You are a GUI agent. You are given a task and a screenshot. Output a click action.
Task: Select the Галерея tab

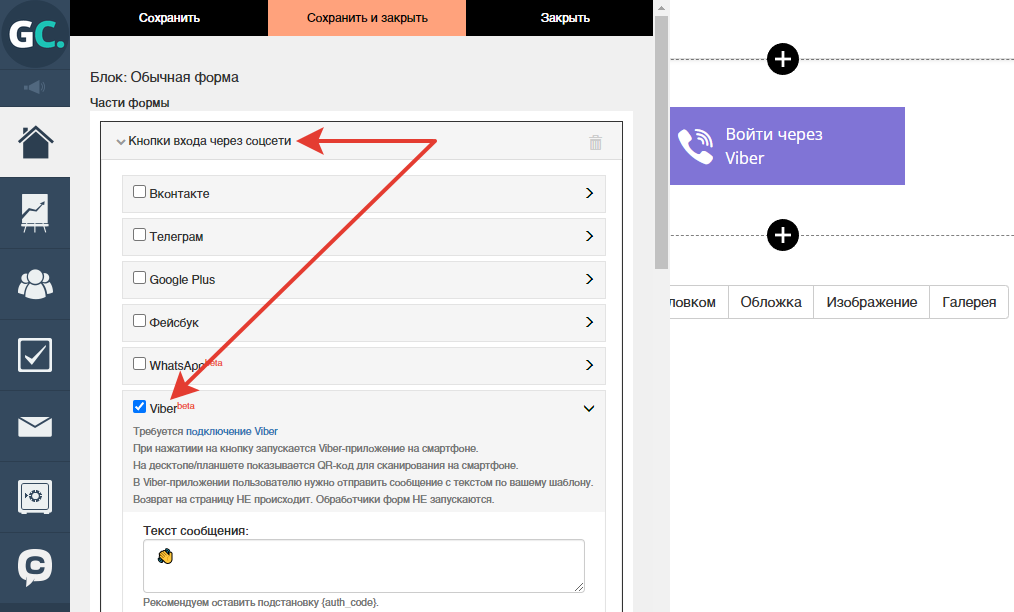pyautogui.click(x=969, y=302)
